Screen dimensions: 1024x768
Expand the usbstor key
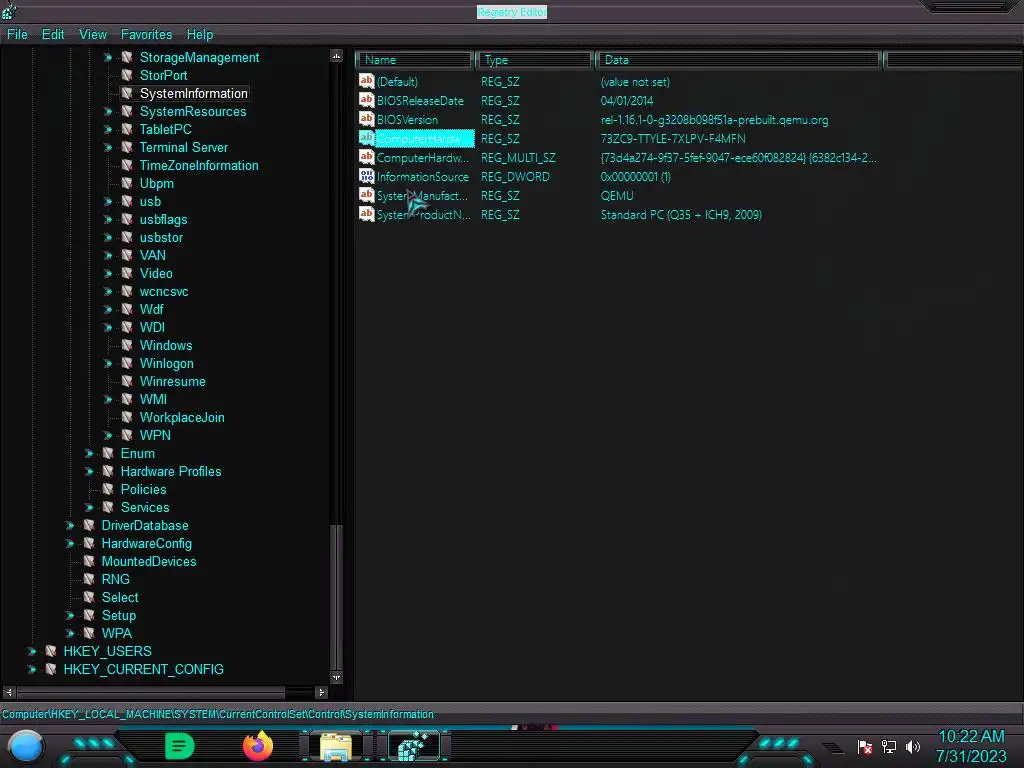tap(108, 238)
